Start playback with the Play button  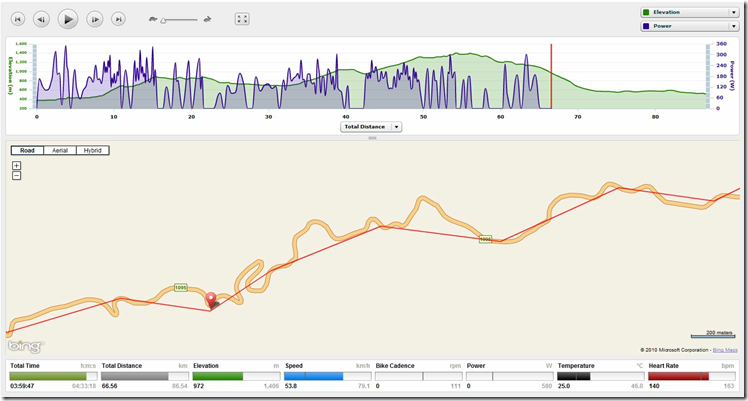coord(68,19)
